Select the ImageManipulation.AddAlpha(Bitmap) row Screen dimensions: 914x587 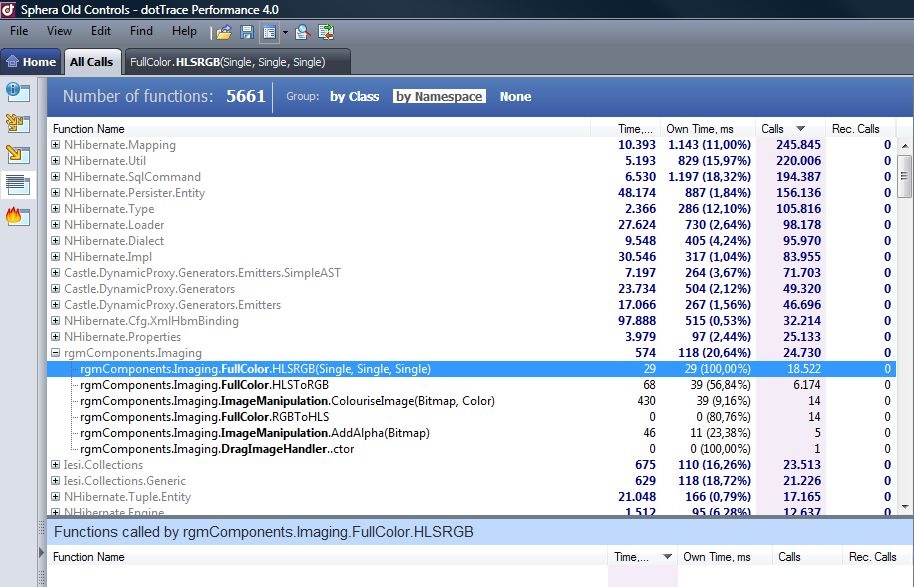point(471,433)
